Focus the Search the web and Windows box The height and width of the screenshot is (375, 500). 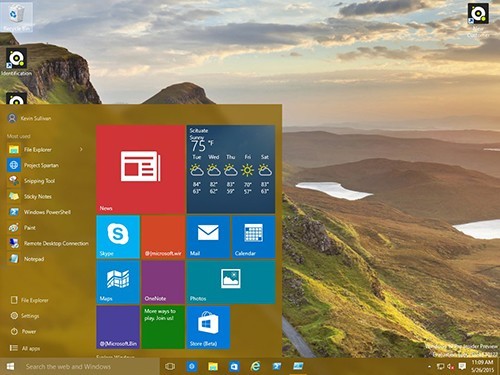point(90,367)
